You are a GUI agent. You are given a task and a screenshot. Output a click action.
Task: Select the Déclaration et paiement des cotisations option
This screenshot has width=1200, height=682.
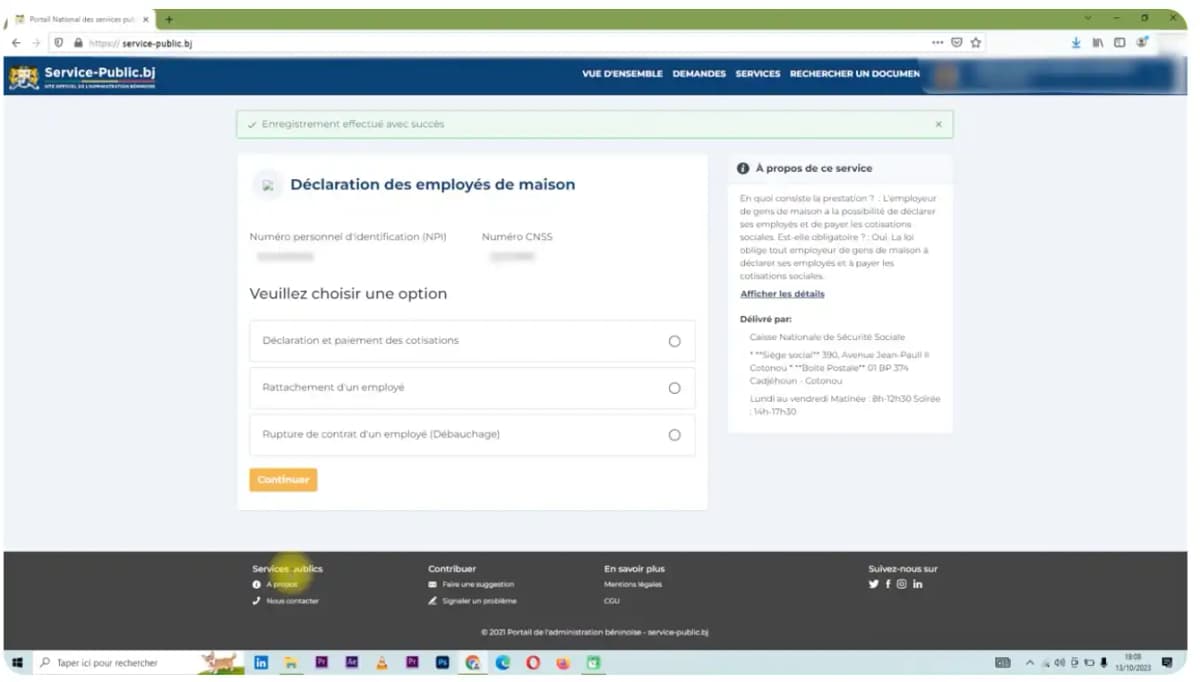pyautogui.click(x=674, y=341)
